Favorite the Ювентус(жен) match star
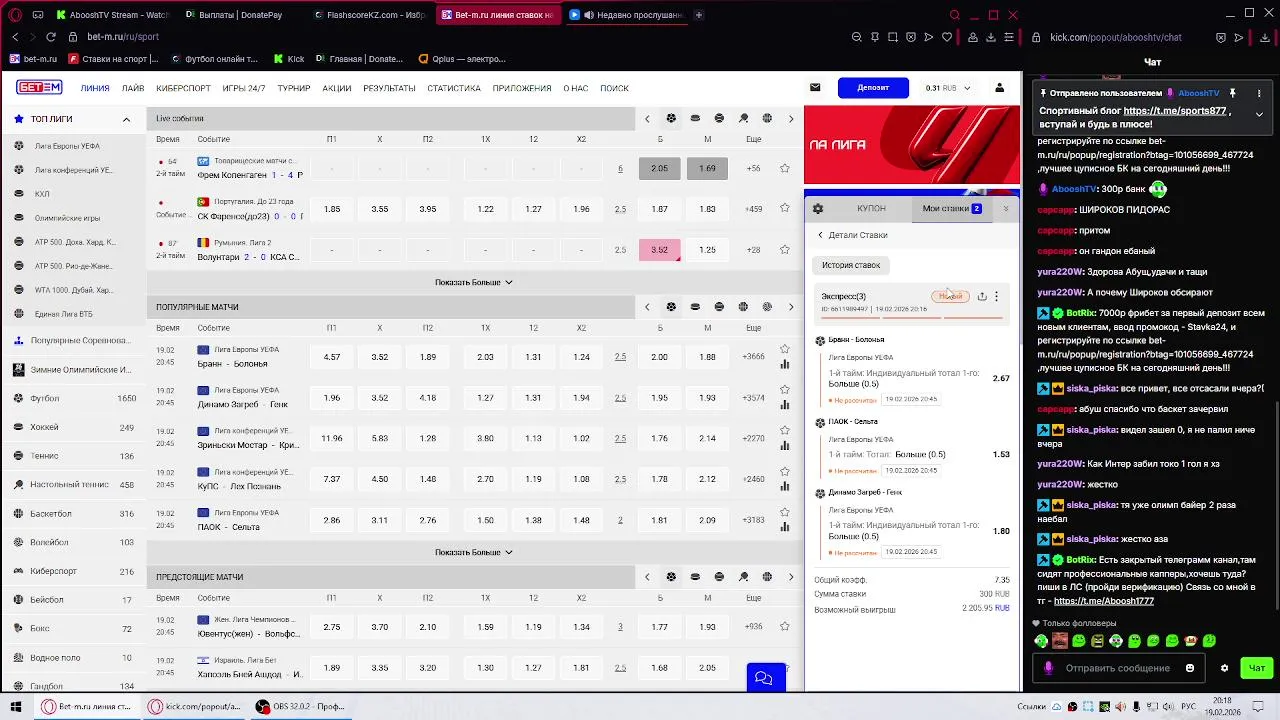The image size is (1280, 720). [x=785, y=627]
